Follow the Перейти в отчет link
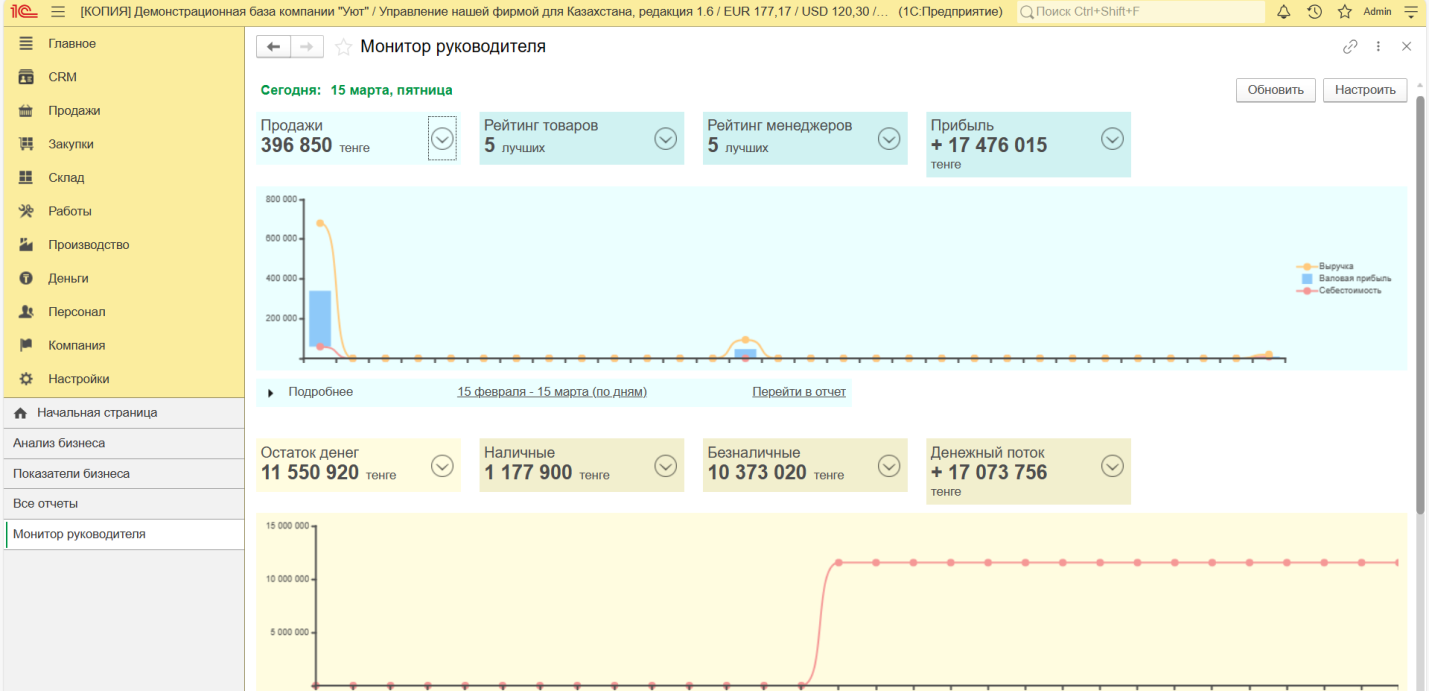This screenshot has width=1429, height=691. point(798,392)
